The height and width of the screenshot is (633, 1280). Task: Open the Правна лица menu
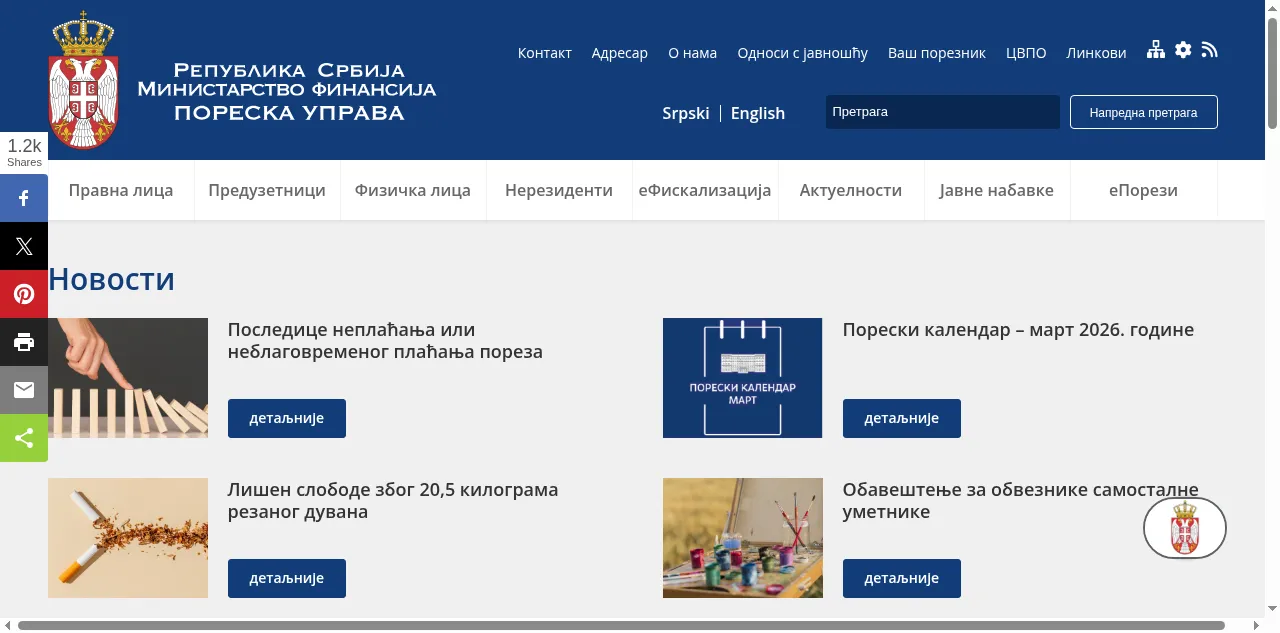(121, 190)
